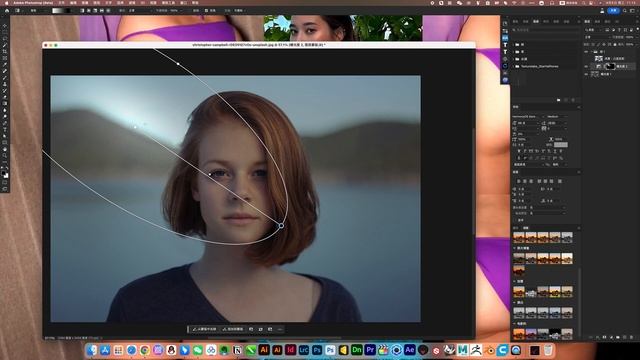
Task: Click the upper T type icon in panel strip
Action: [x=505, y=45]
